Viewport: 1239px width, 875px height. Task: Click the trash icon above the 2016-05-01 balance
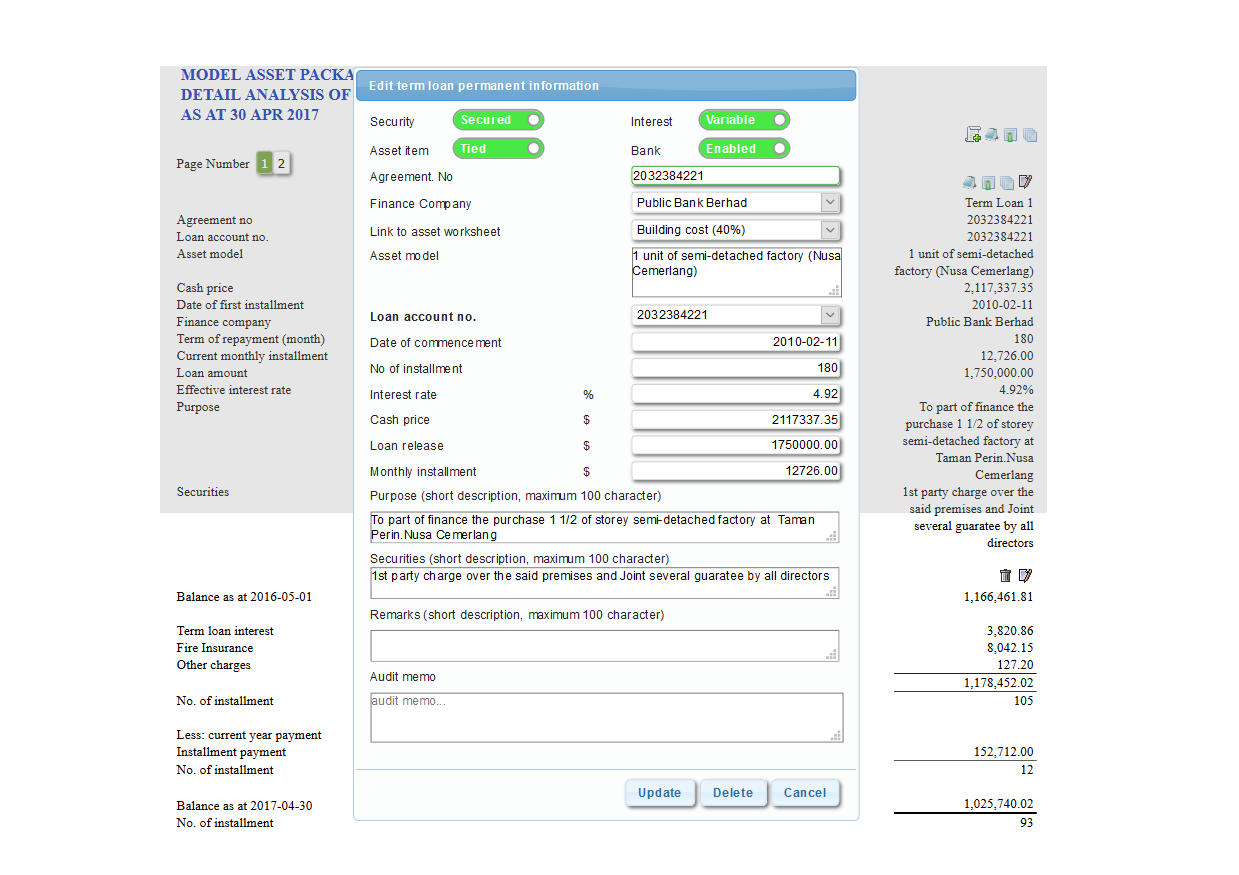pos(1006,575)
